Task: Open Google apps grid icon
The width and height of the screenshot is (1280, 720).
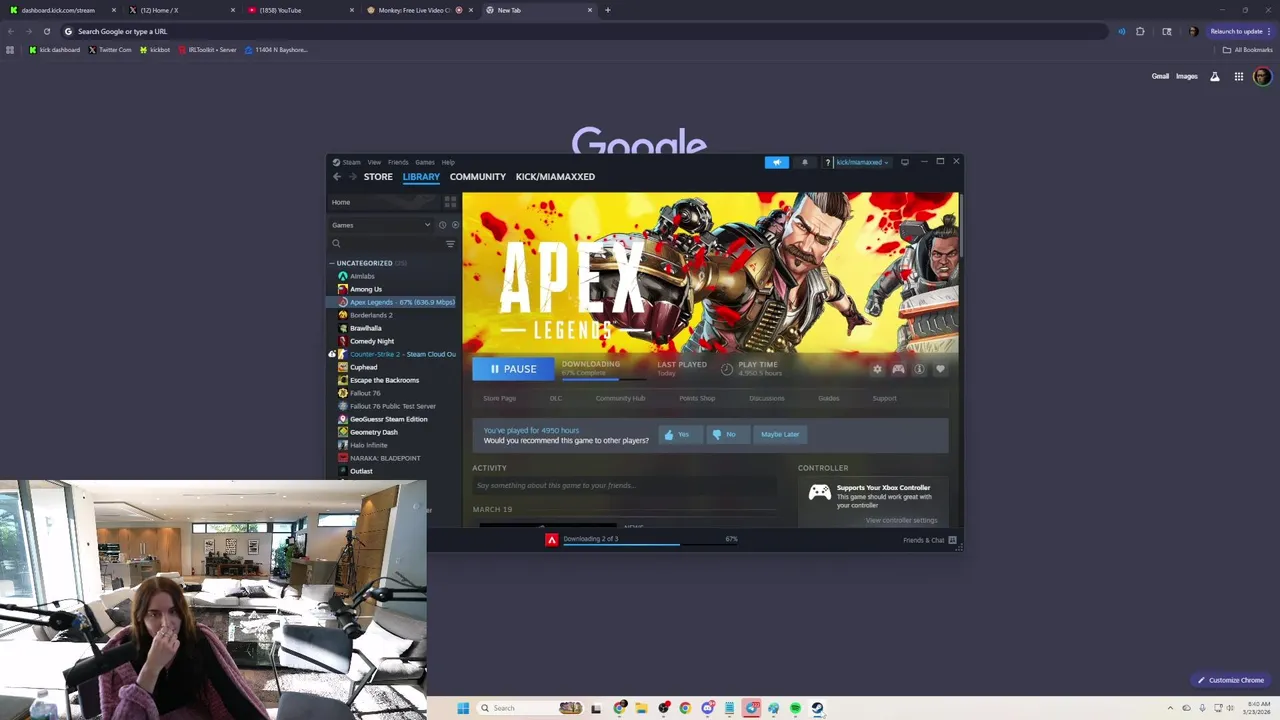Action: coord(1238,76)
